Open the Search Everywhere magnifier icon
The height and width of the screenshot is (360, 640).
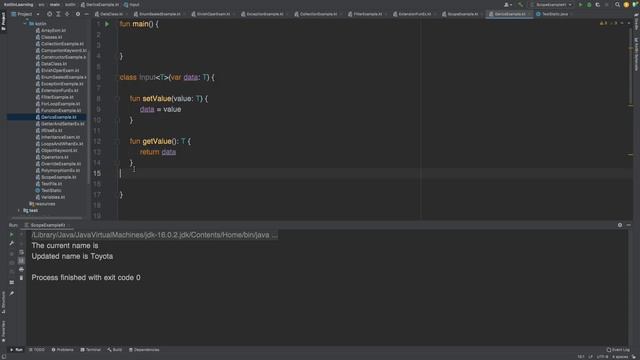[x=617, y=4]
